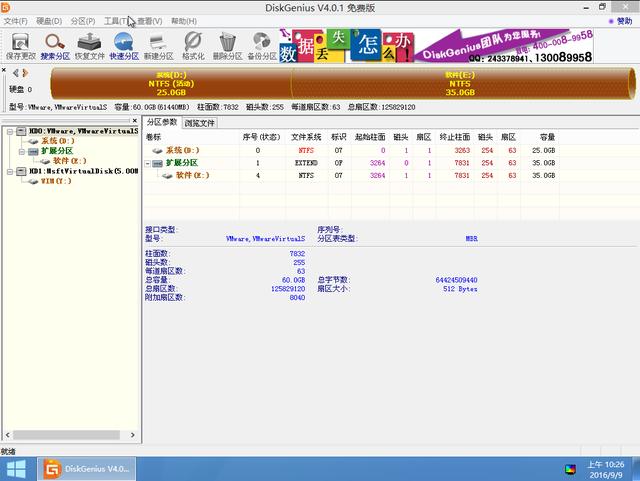Start Quick Partition (快速分区) tool
Viewport: 640px width, 481px height.
[124, 46]
